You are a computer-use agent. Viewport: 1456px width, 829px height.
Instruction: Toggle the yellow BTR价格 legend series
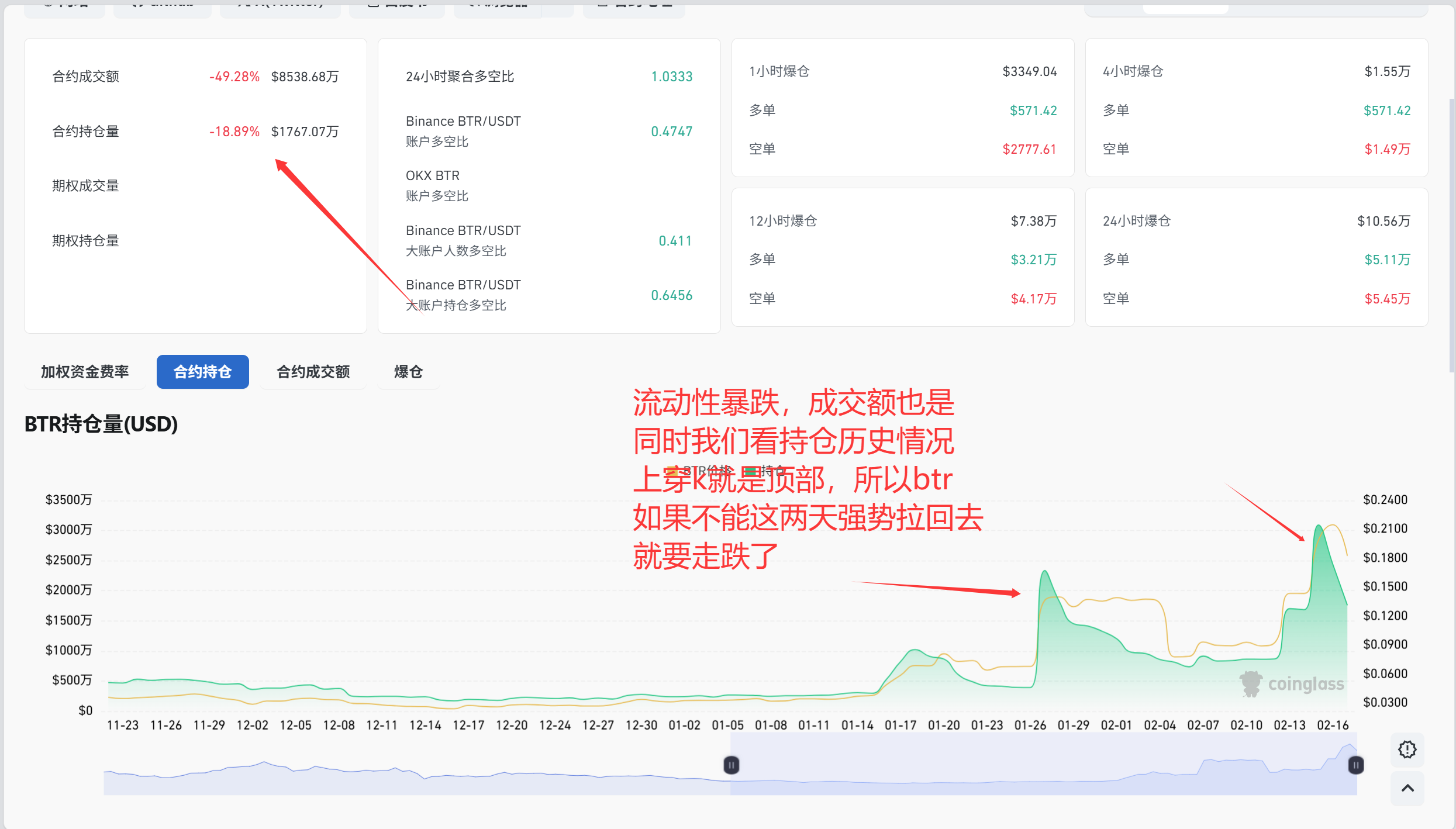(699, 470)
